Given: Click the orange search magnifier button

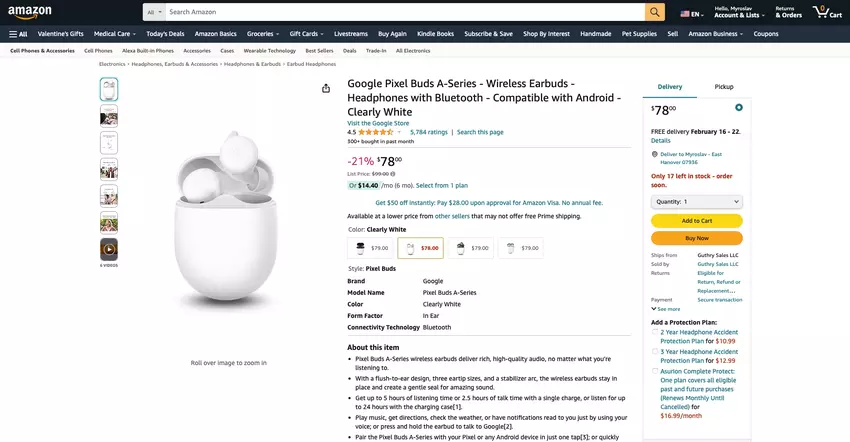Looking at the screenshot, I should pyautogui.click(x=655, y=12).
